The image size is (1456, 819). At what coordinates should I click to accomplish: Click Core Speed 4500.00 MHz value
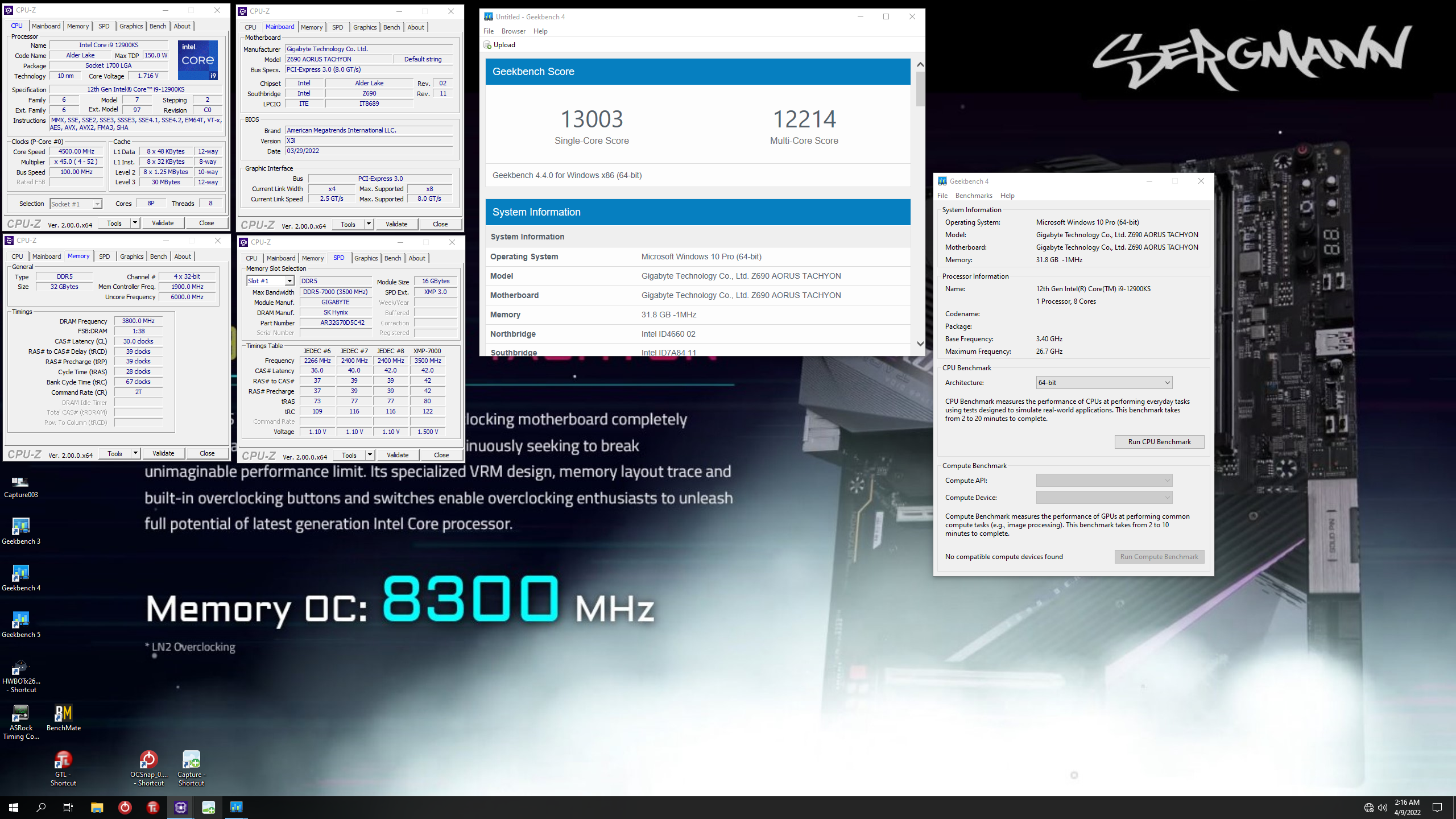click(x=76, y=152)
